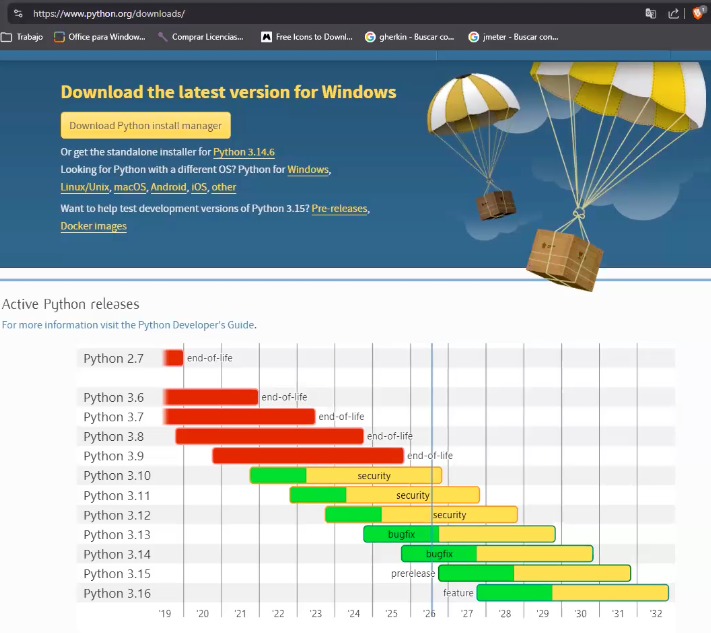Click the 'feature' label beside Python 3.16
This screenshot has width=711, height=633.
[458, 593]
